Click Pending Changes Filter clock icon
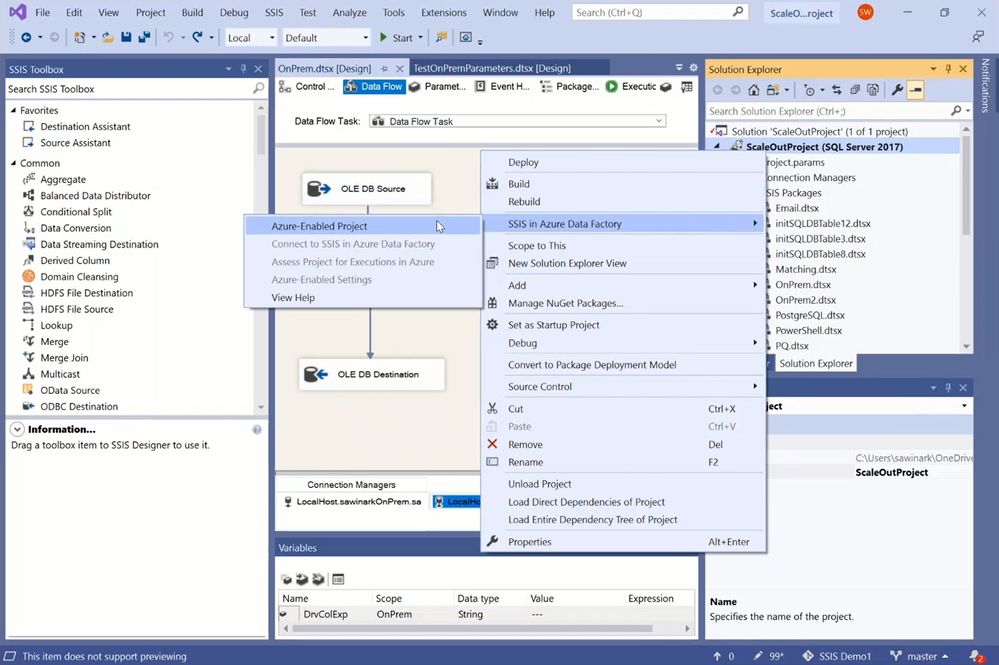Image resolution: width=999 pixels, height=665 pixels. 809,90
